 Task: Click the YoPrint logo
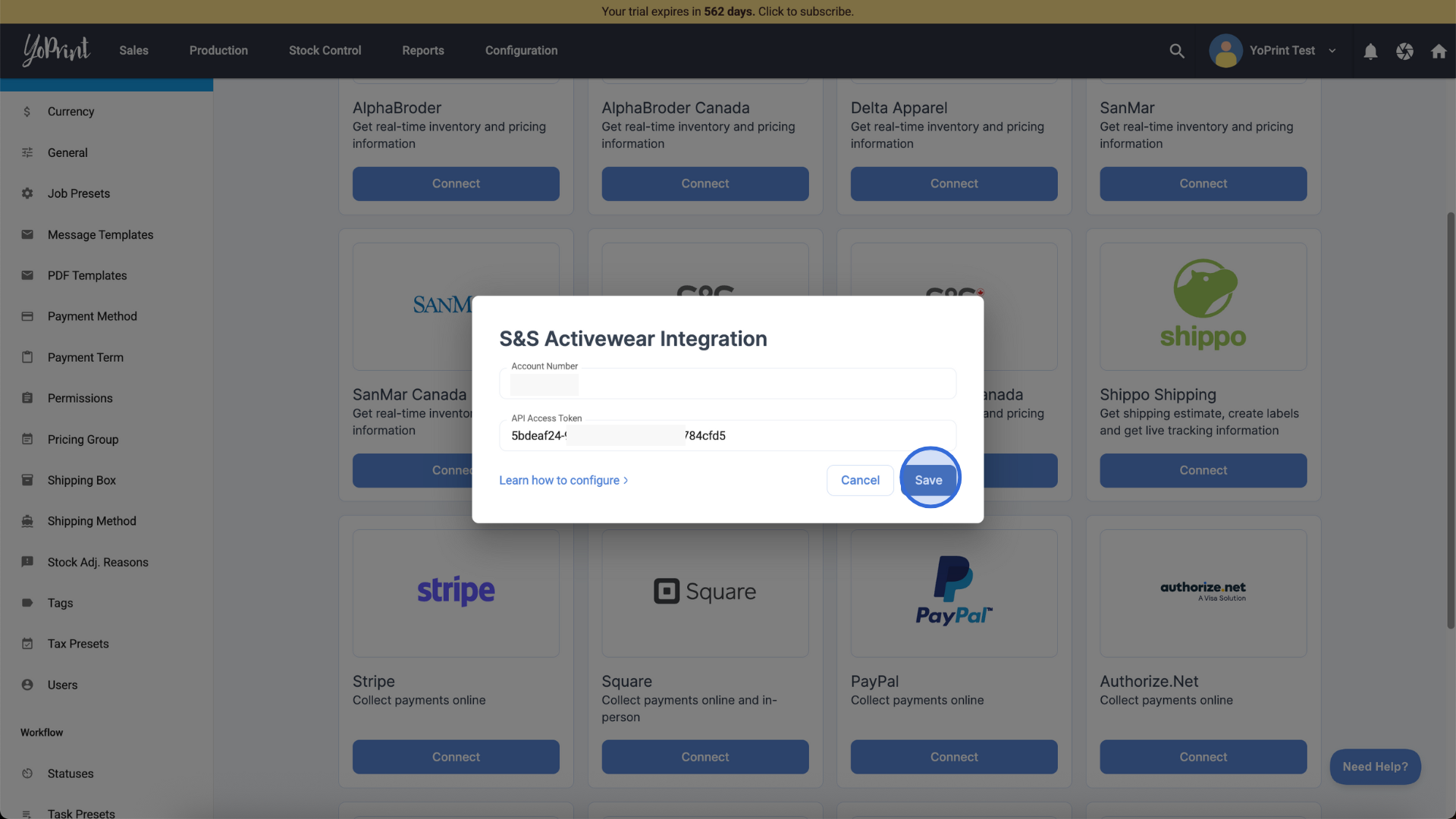point(56,50)
